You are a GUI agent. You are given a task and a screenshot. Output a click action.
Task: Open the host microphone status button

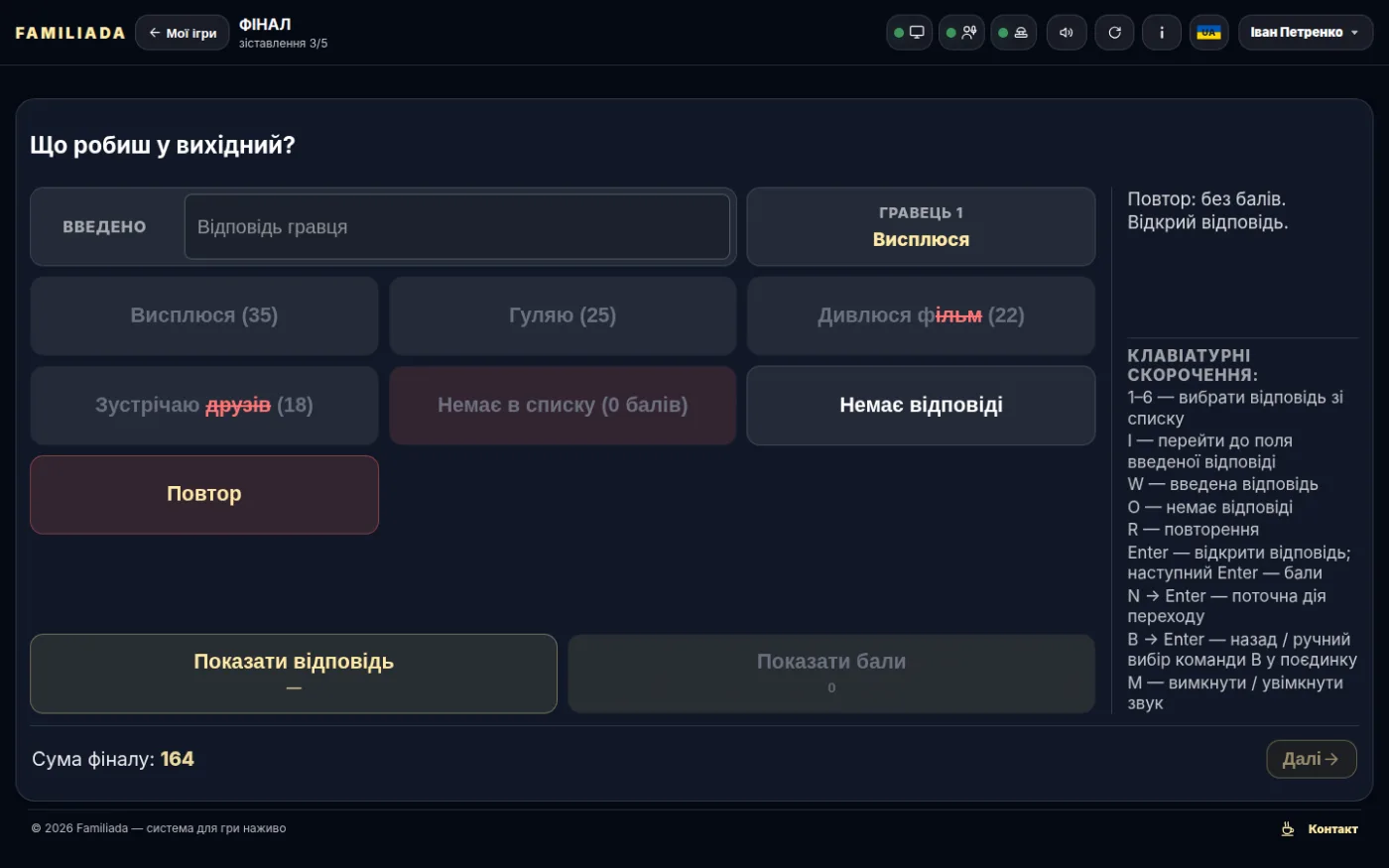click(x=961, y=33)
